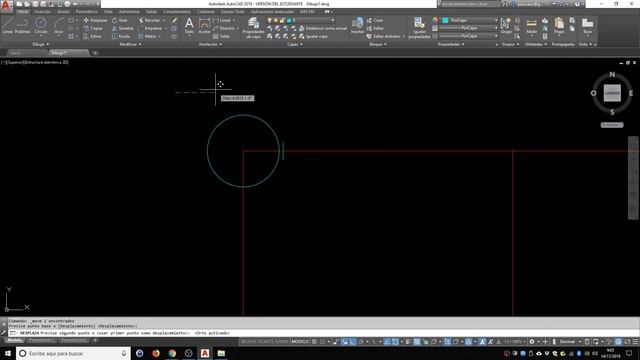The image size is (640, 360).
Task: Toggle the grid display in status bar
Action: tap(314, 342)
